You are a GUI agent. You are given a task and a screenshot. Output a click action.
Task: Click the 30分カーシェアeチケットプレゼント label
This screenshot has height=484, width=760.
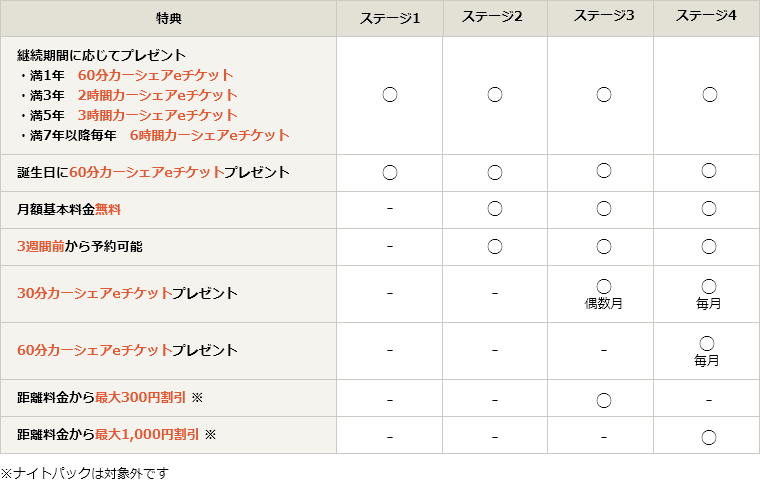point(127,294)
